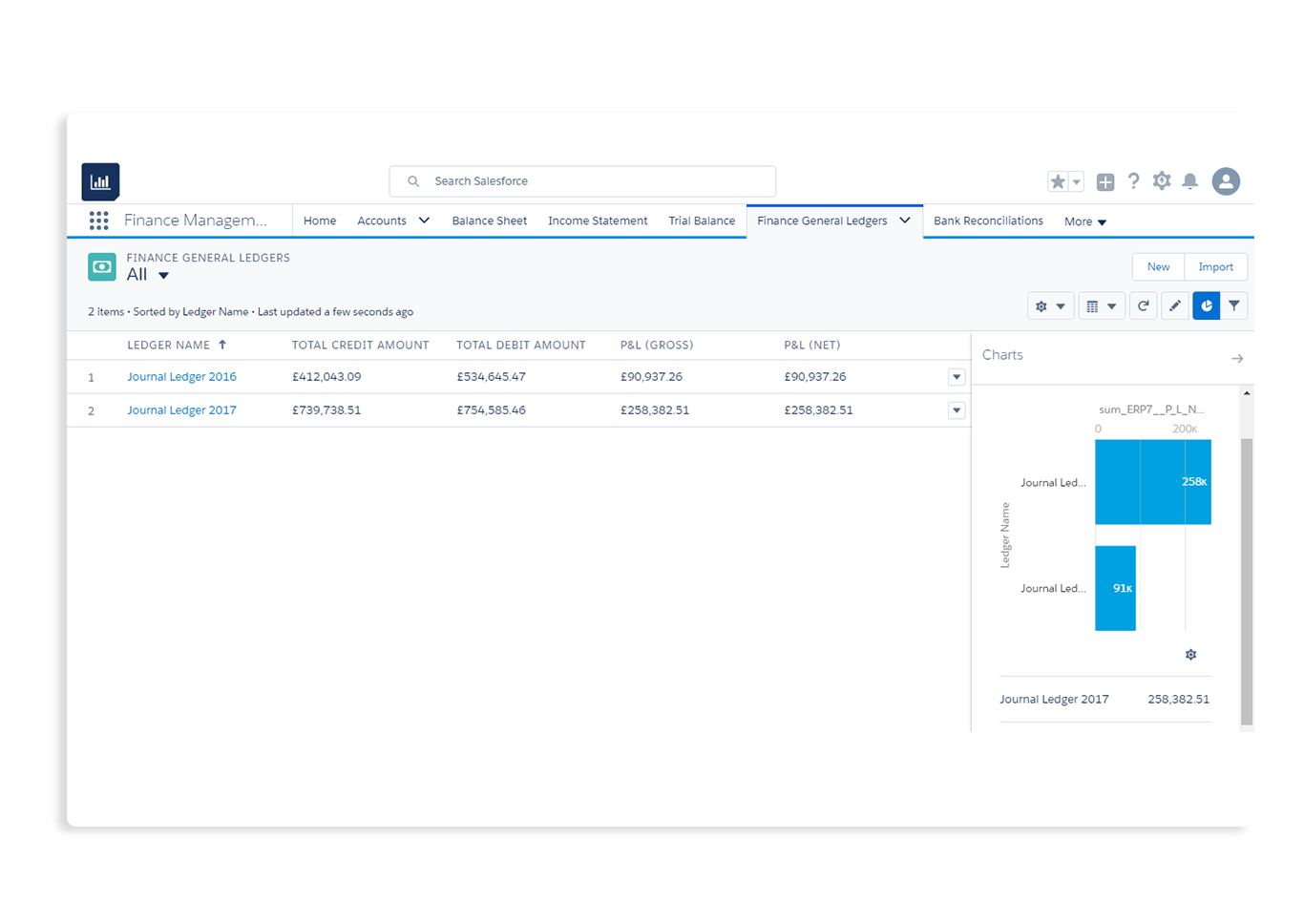Click the Favorites star icon
Viewport: 1304px width, 924px height.
(x=1058, y=181)
